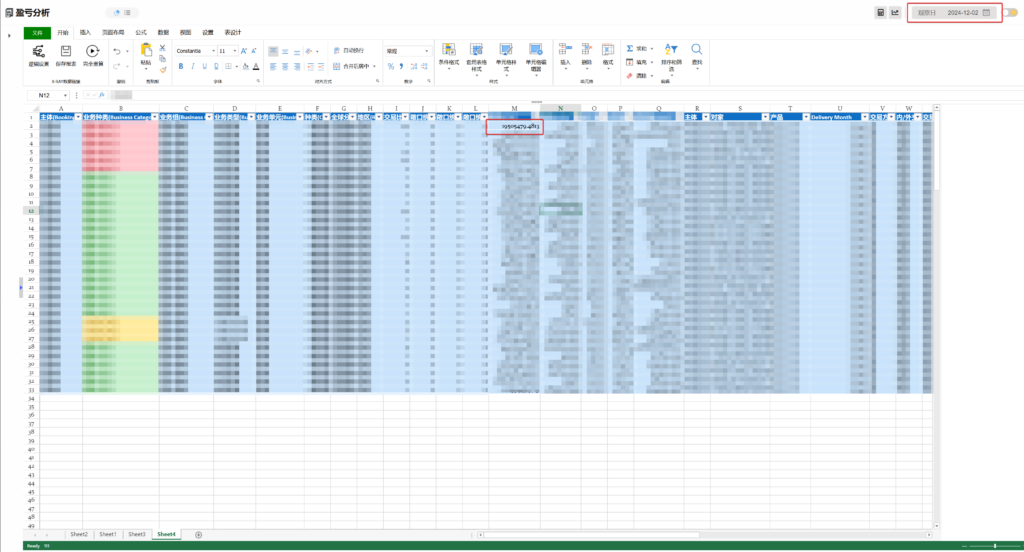1024x552 pixels.
Task: Run 完全重算 full recalculation
Action: pyautogui.click(x=92, y=51)
